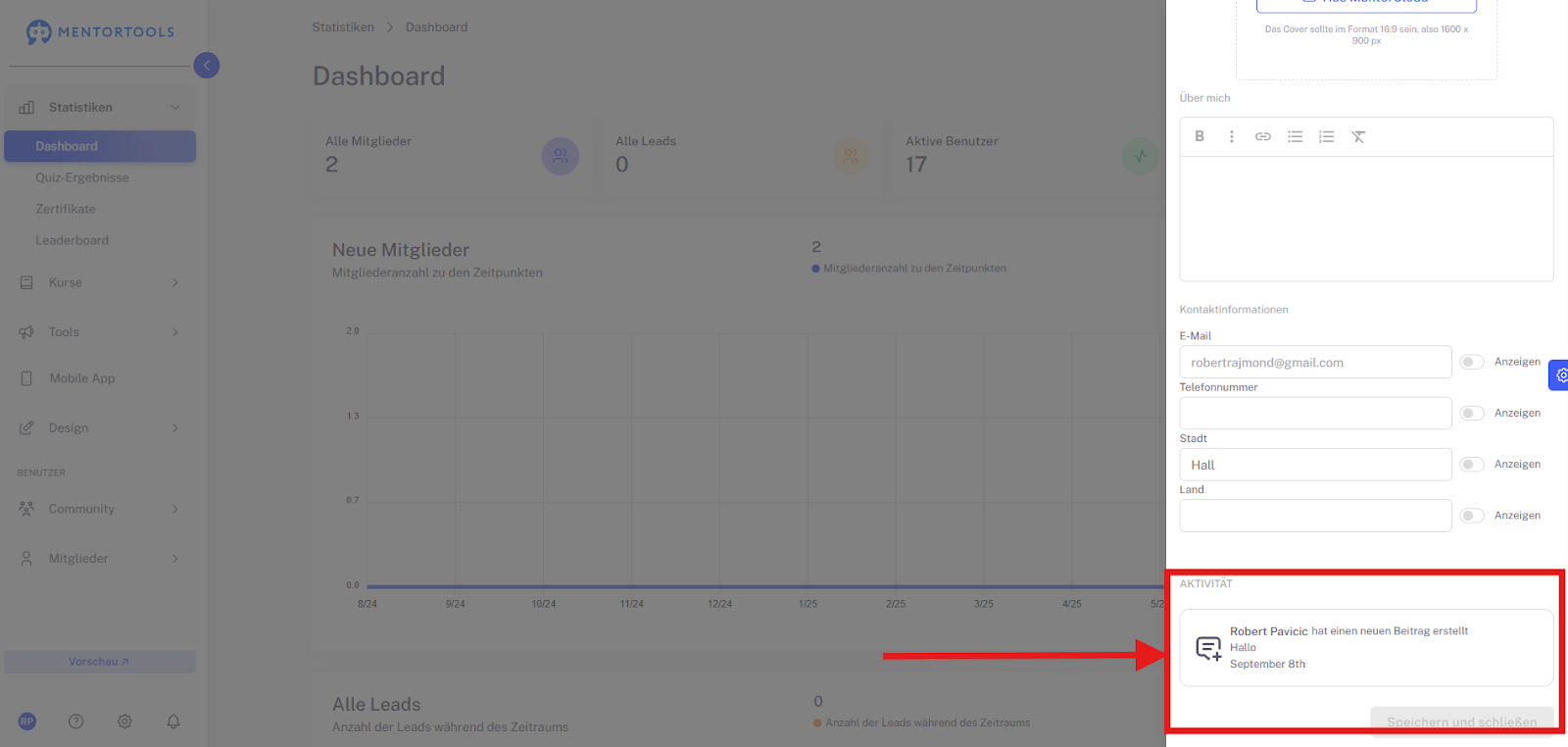Screen dimensions: 1568x747
Task: Select Dashboard in the sidebar
Action: coord(100,146)
